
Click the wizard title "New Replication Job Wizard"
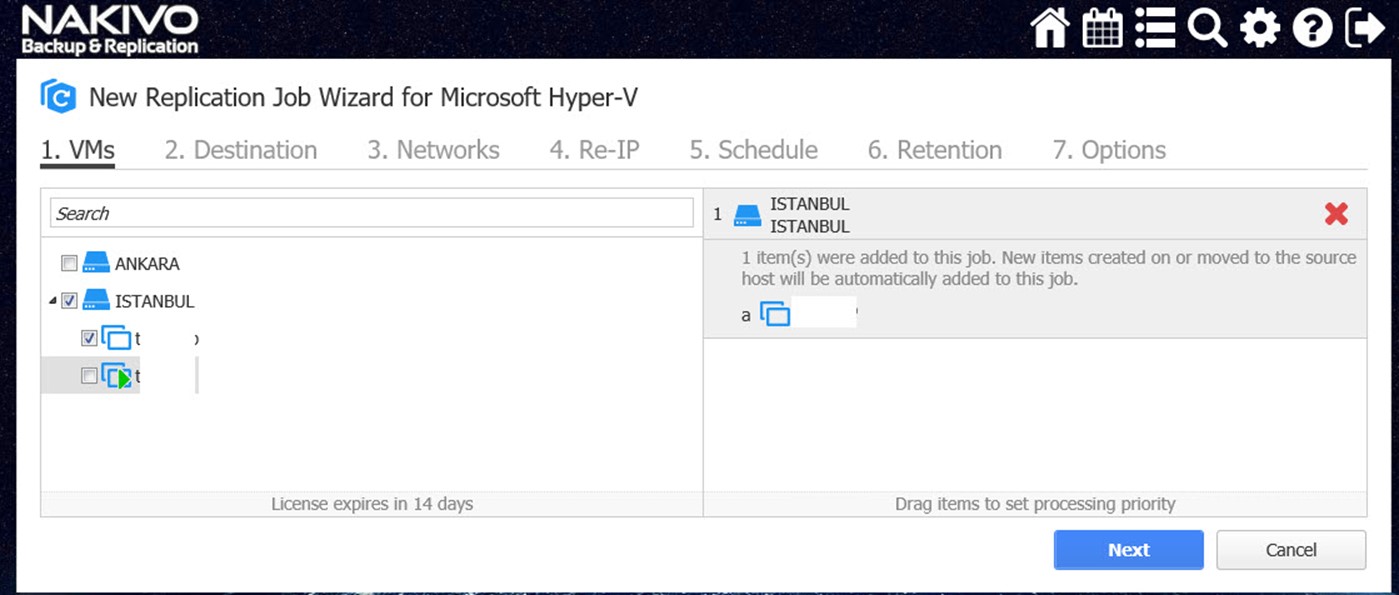click(363, 97)
